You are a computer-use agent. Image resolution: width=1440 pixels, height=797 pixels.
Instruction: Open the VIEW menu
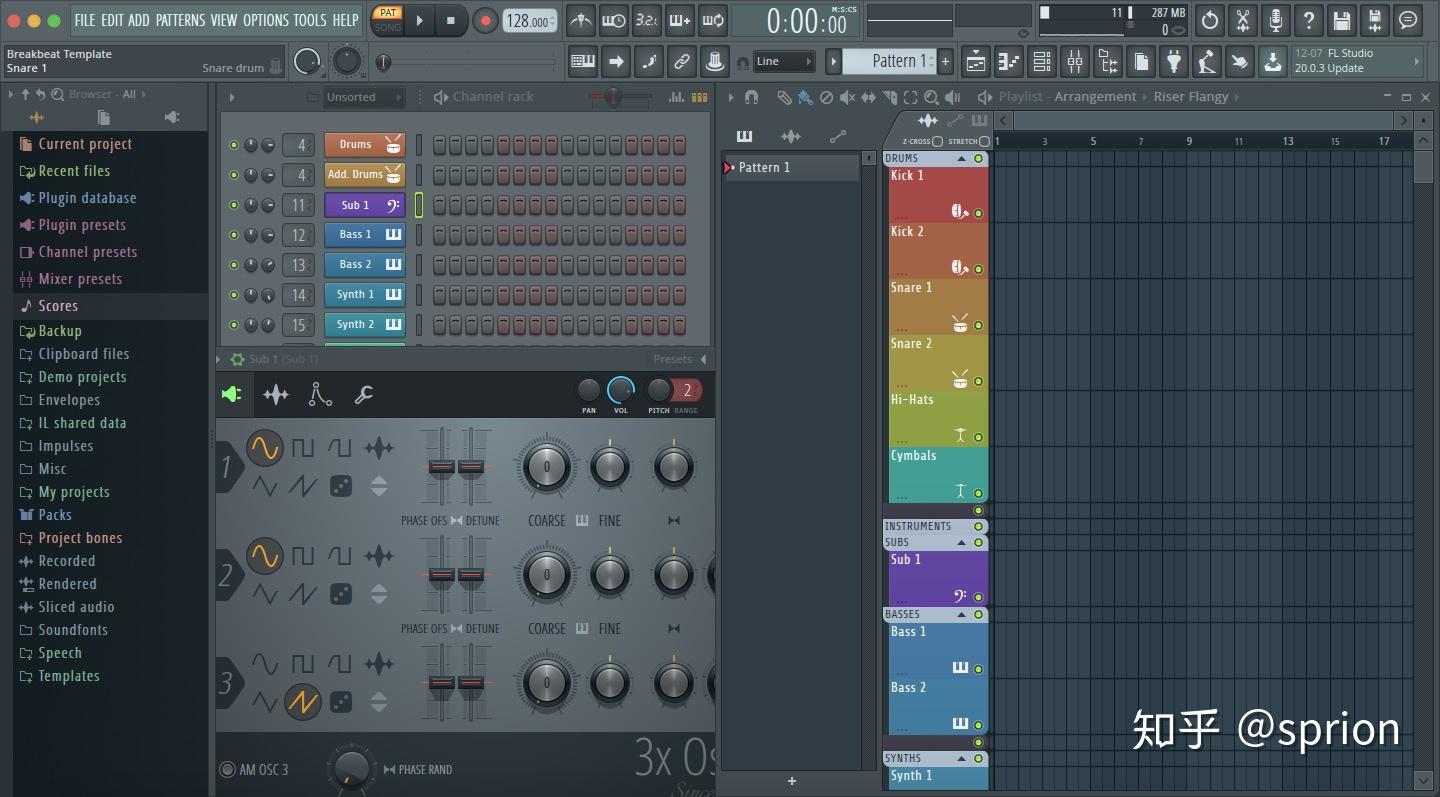click(x=224, y=20)
